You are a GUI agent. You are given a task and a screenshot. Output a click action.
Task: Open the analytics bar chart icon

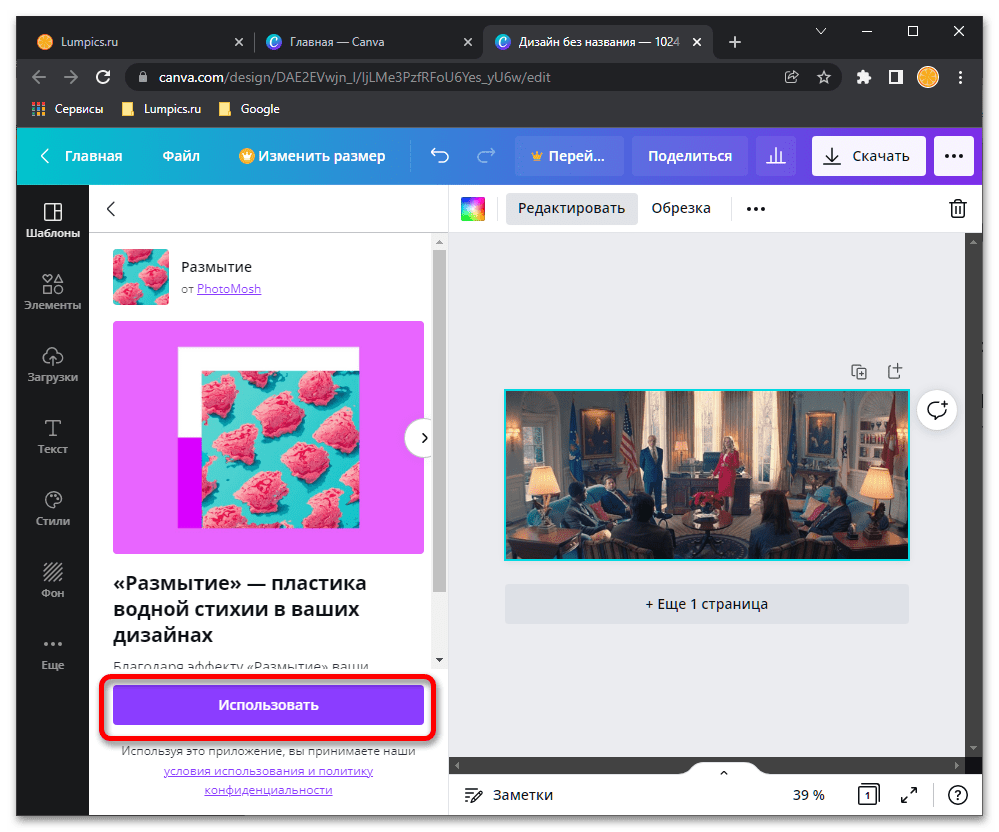coord(775,156)
